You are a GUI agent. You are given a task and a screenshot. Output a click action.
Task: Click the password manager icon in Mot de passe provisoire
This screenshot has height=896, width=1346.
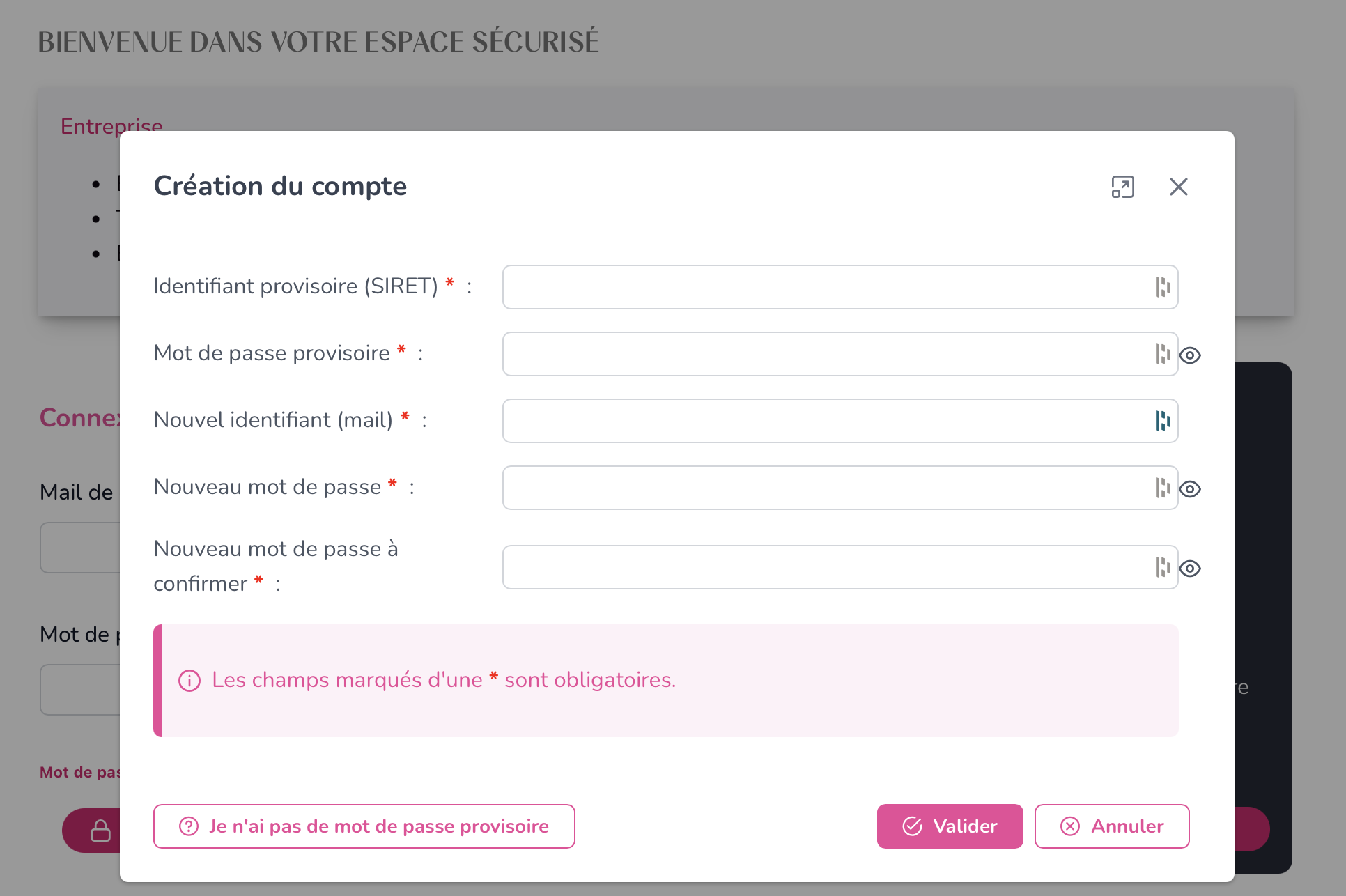click(1162, 354)
